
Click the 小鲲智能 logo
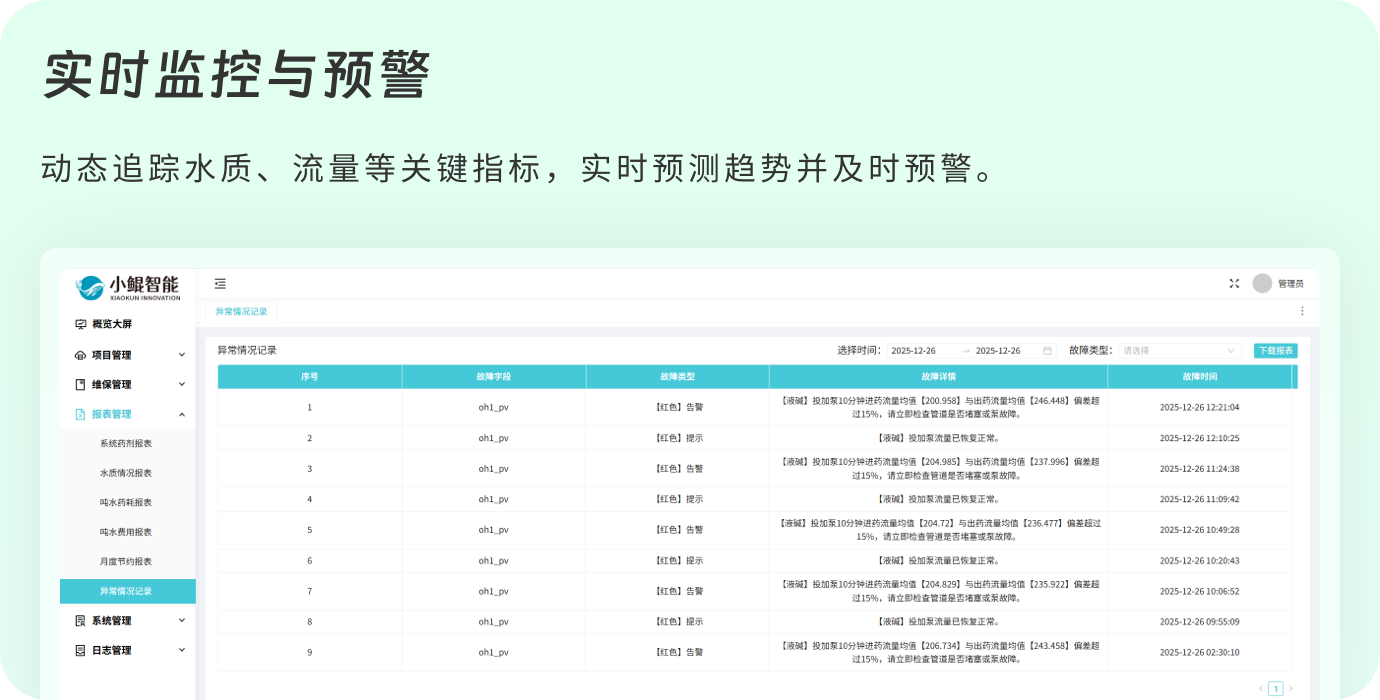(129, 287)
